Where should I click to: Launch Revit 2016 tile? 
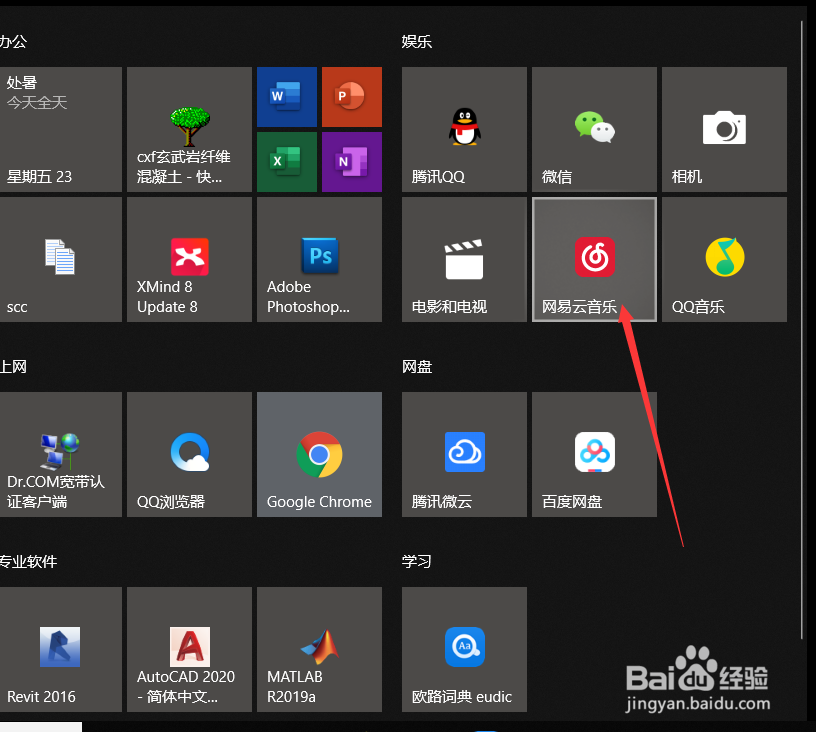tap(61, 650)
